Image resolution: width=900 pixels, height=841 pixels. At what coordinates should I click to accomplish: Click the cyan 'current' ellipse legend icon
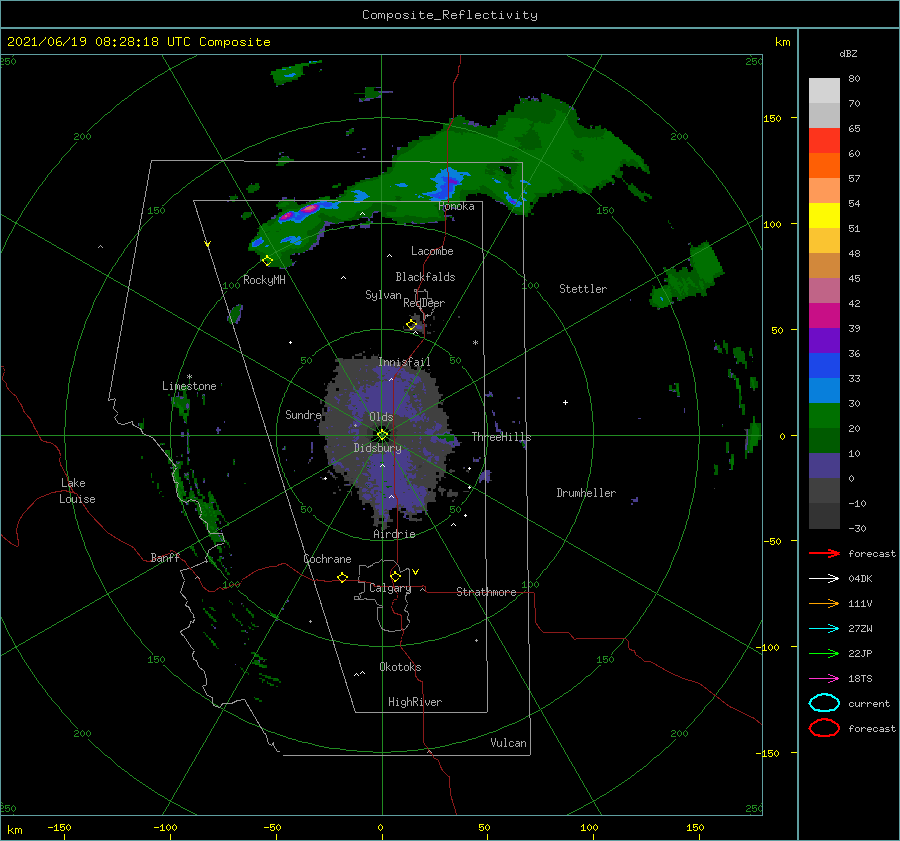pyautogui.click(x=824, y=703)
